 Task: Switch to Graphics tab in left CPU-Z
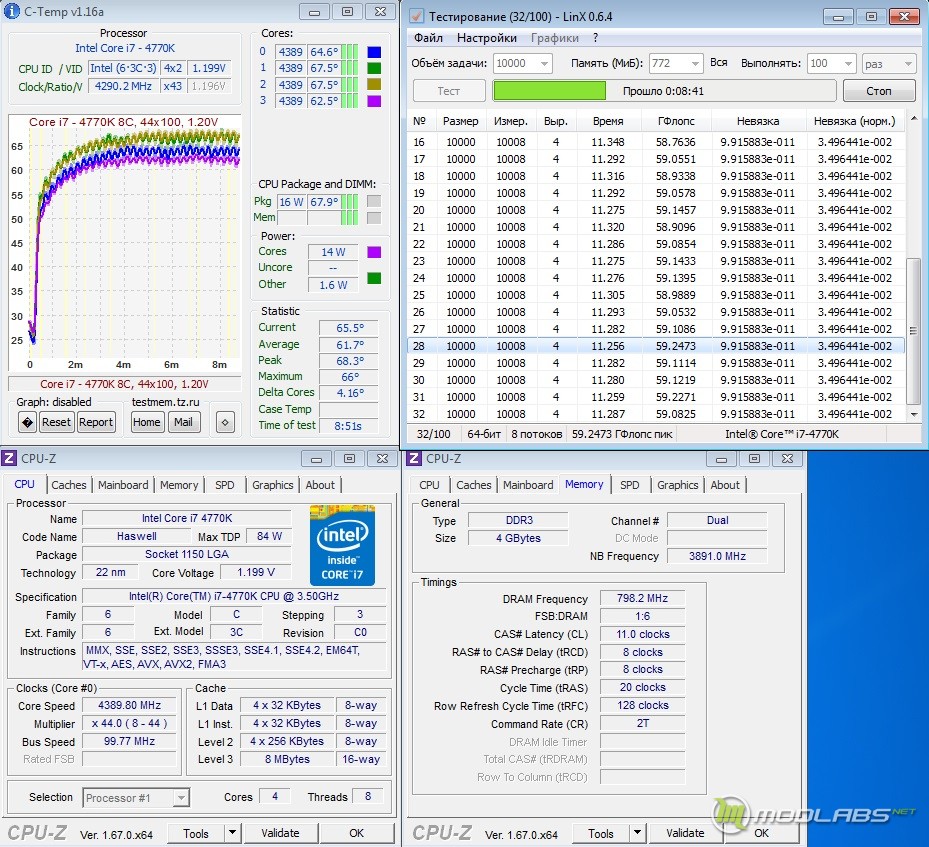273,485
